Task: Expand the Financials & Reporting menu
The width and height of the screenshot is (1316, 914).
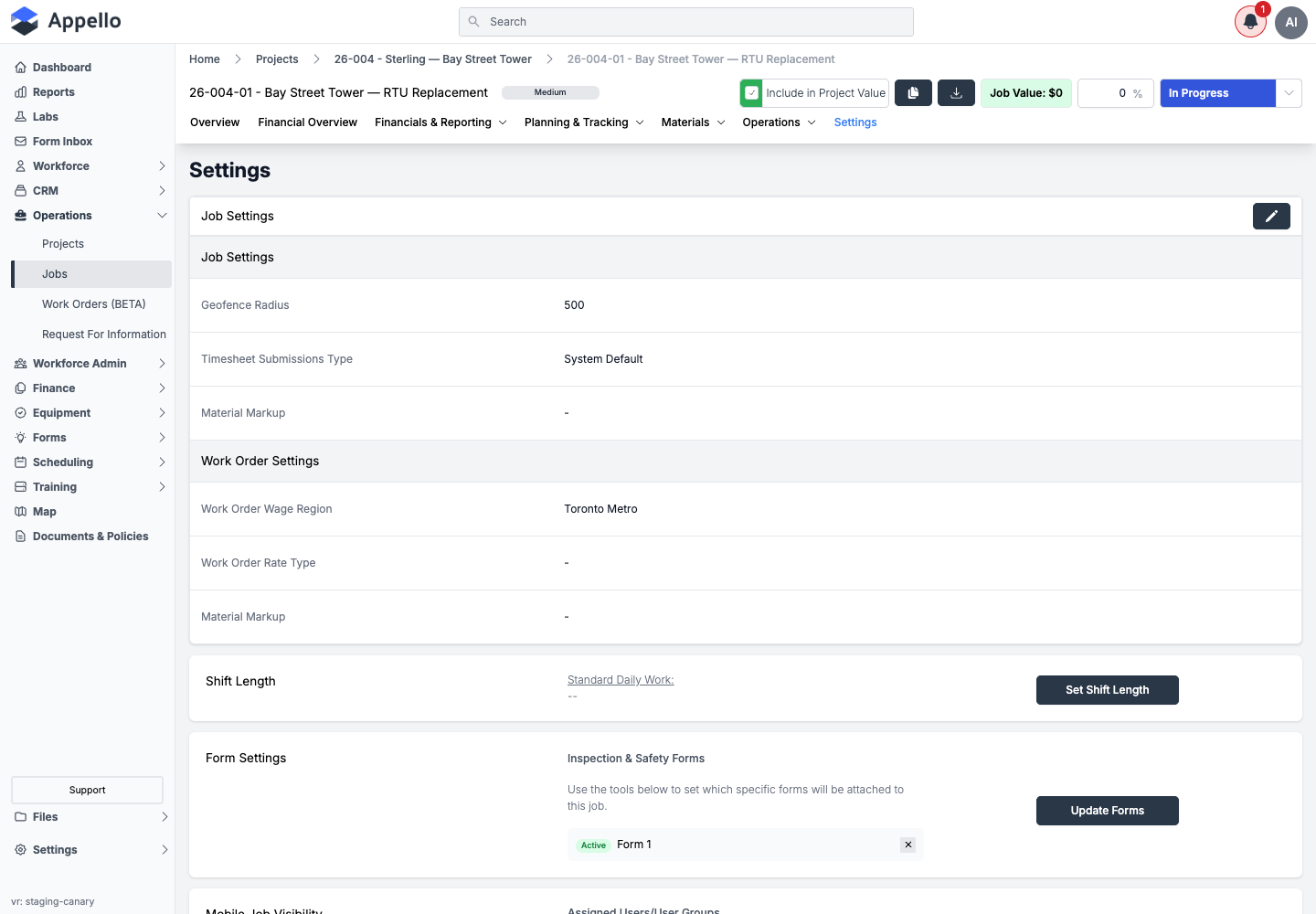Action: tap(440, 122)
